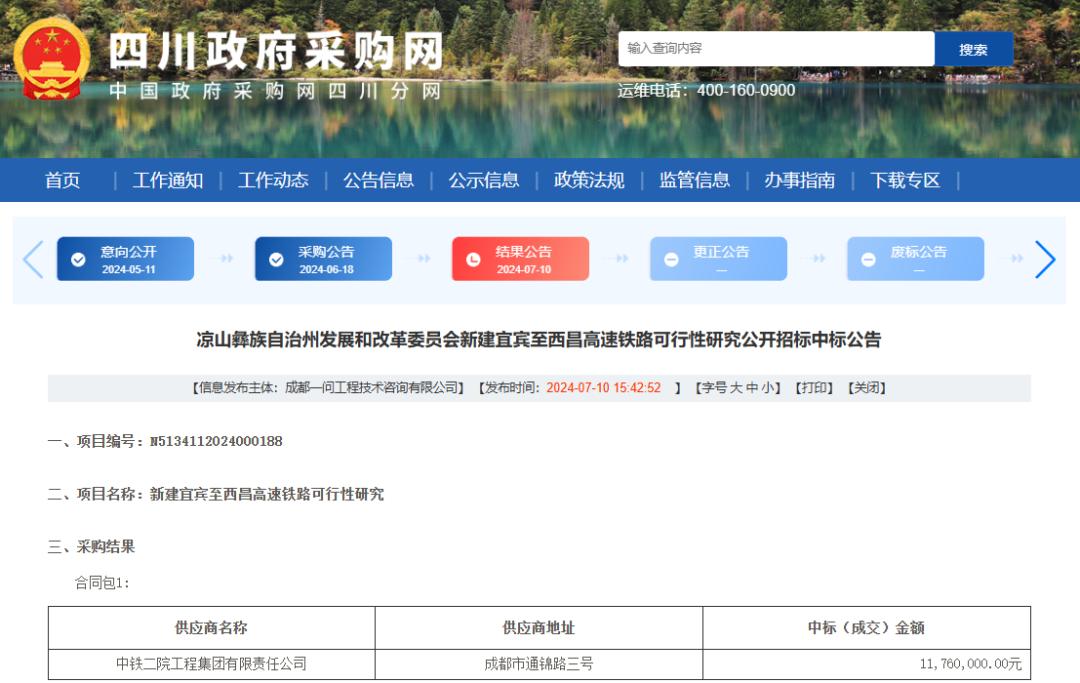Click the right arrow of the timeline
This screenshot has width=1080, height=683.
[x=1045, y=260]
